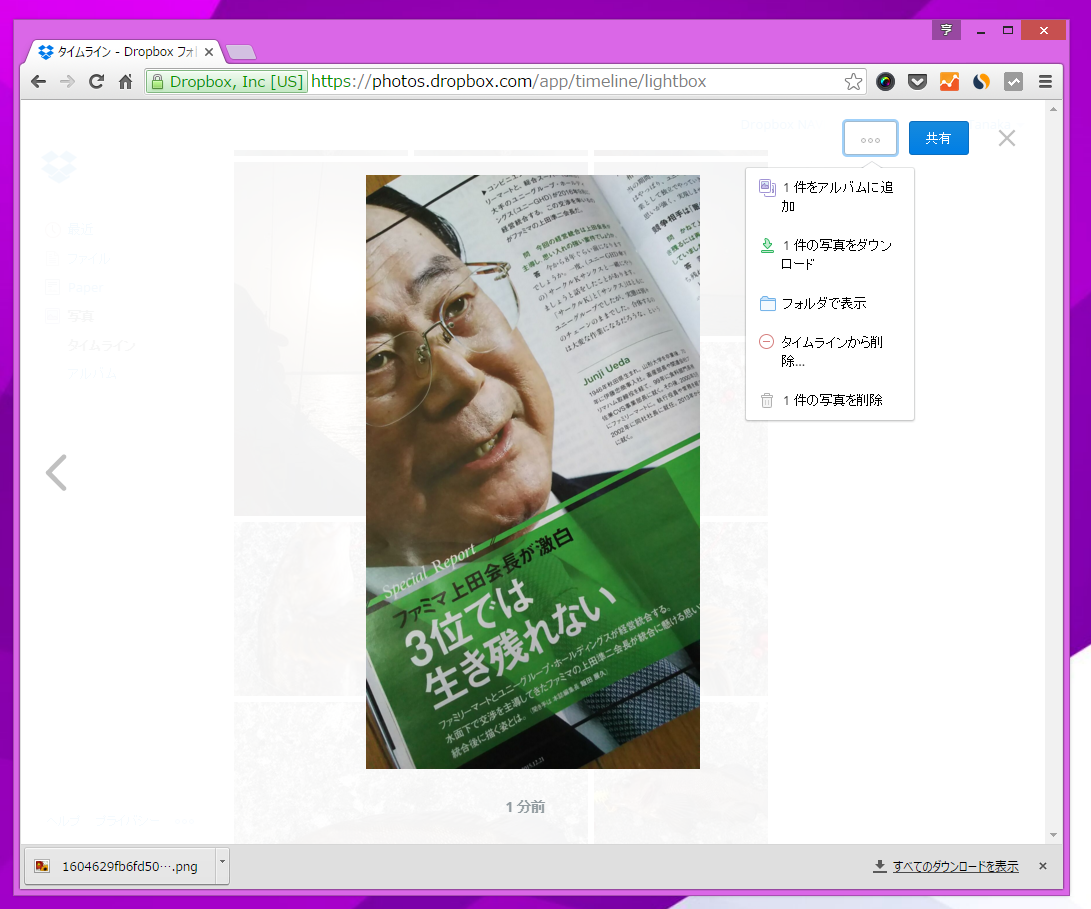Close the downloads bar
This screenshot has height=909, width=1091.
click(x=1042, y=866)
